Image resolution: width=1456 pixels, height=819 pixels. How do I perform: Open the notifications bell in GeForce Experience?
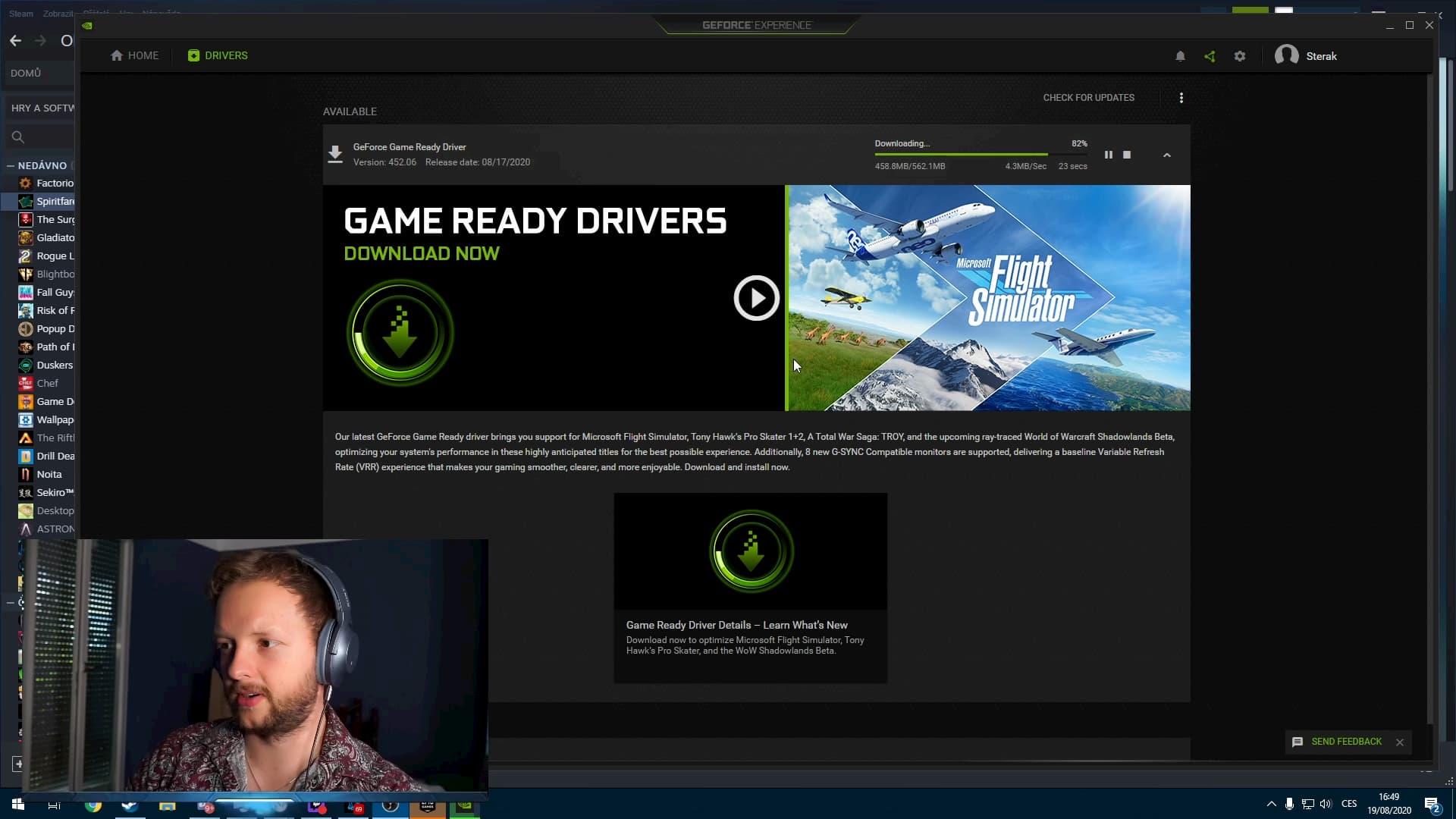[1180, 56]
